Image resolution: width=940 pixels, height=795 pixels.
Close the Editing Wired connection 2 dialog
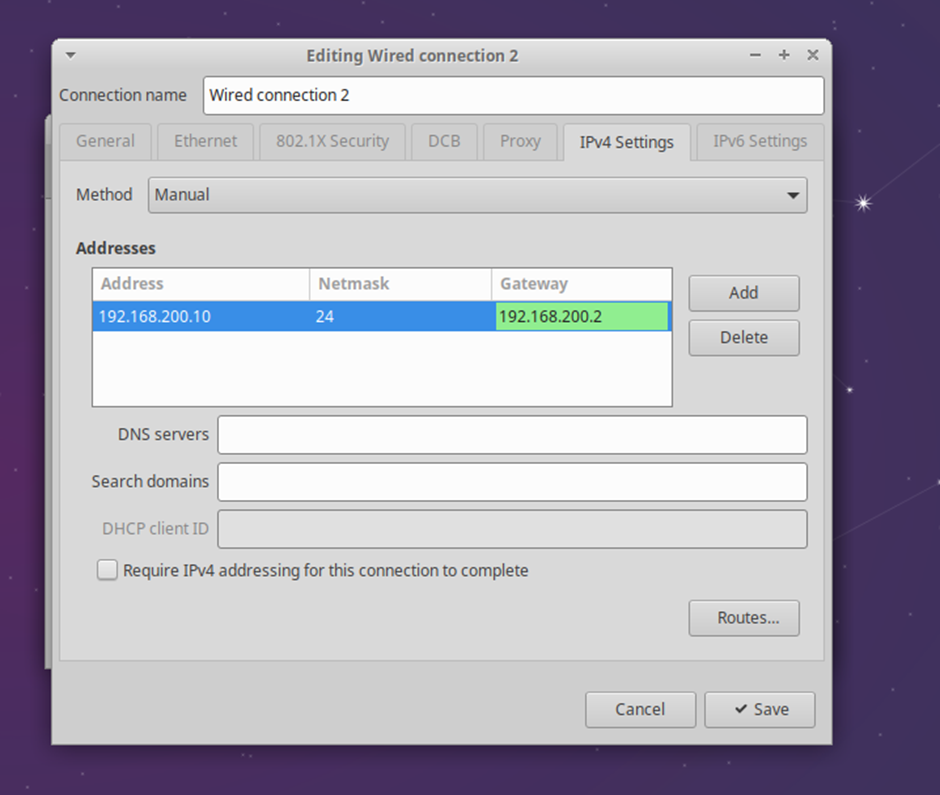(812, 55)
